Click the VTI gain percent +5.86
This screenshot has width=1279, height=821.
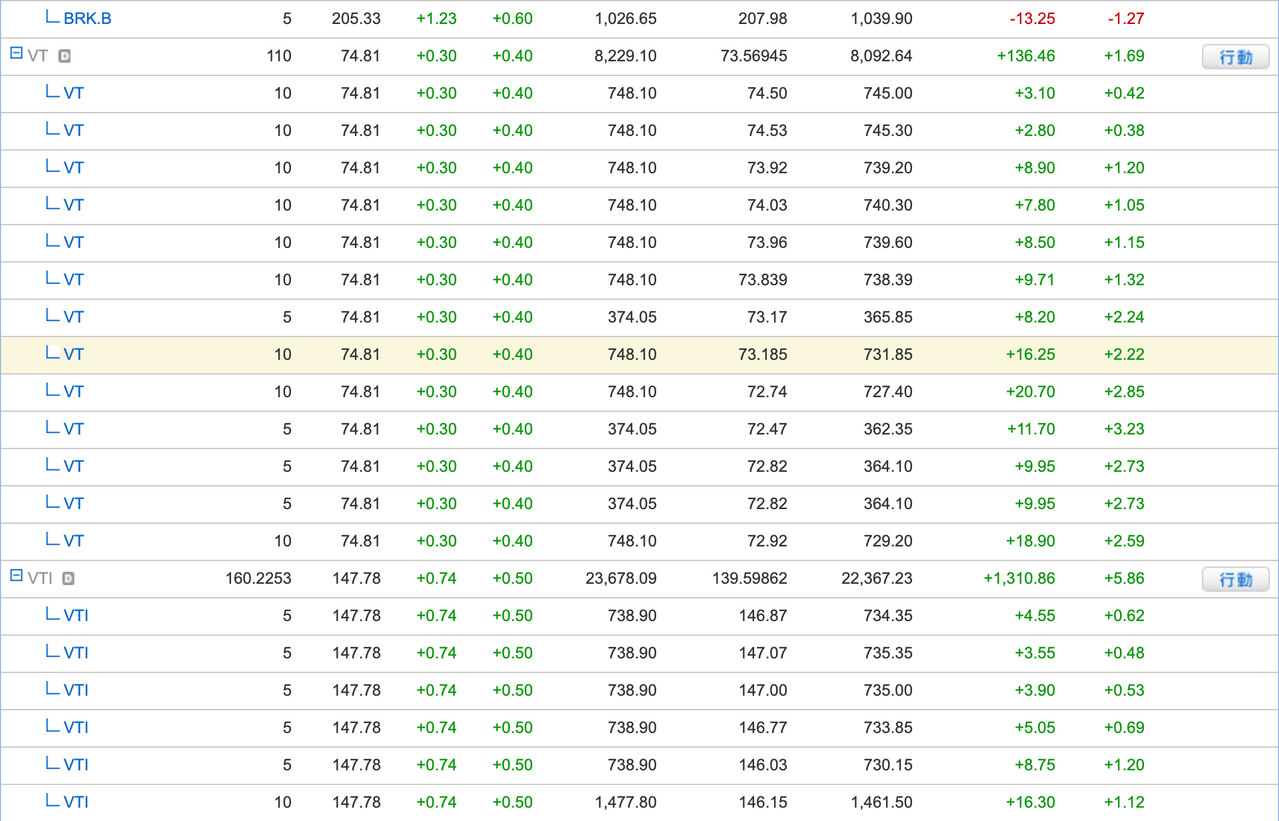coord(1124,578)
